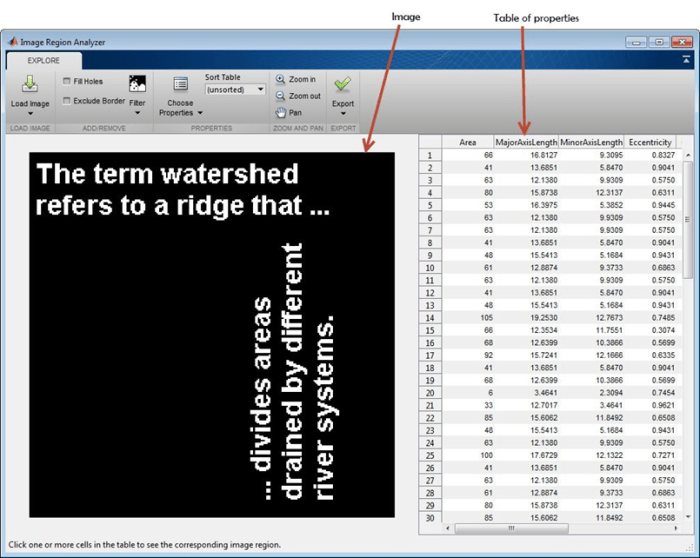The width and height of the screenshot is (700, 558).
Task: Toggle the Exclude Border checkbox
Action: point(67,101)
